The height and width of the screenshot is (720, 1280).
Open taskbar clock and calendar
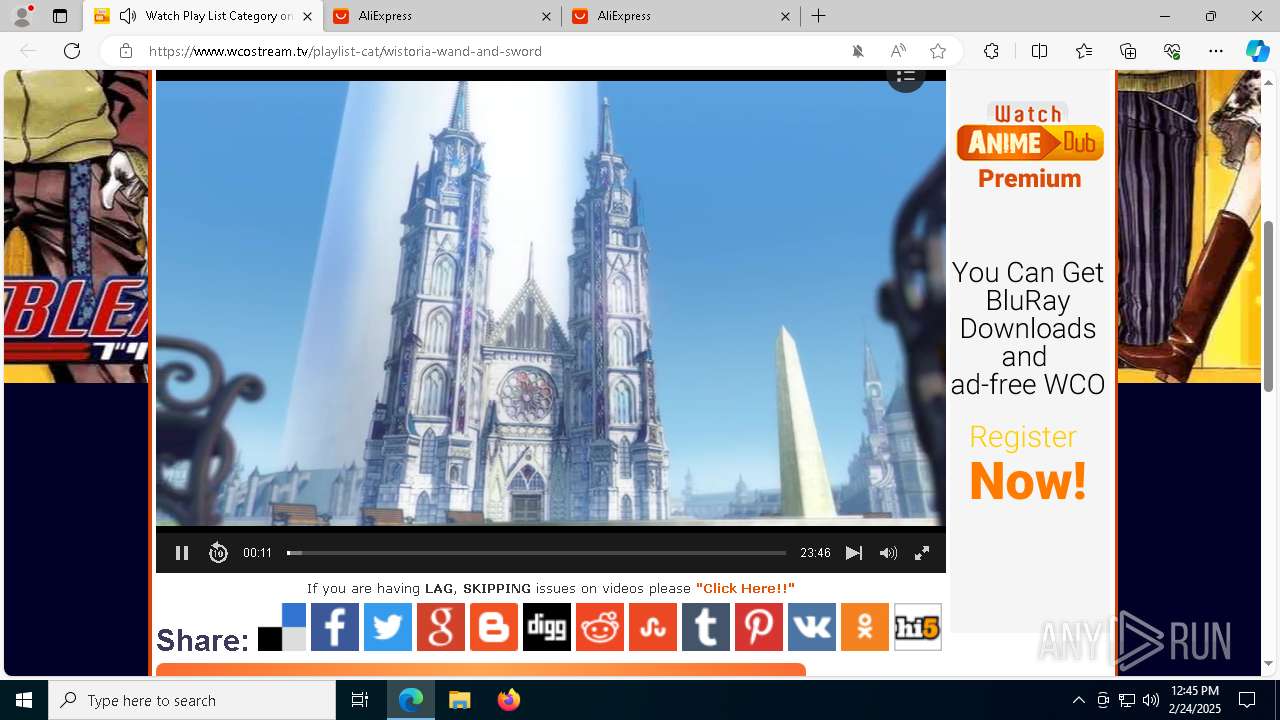click(x=1195, y=700)
